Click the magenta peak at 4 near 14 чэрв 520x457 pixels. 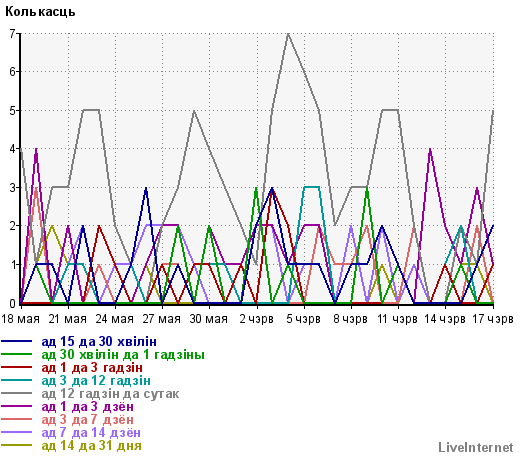click(430, 149)
